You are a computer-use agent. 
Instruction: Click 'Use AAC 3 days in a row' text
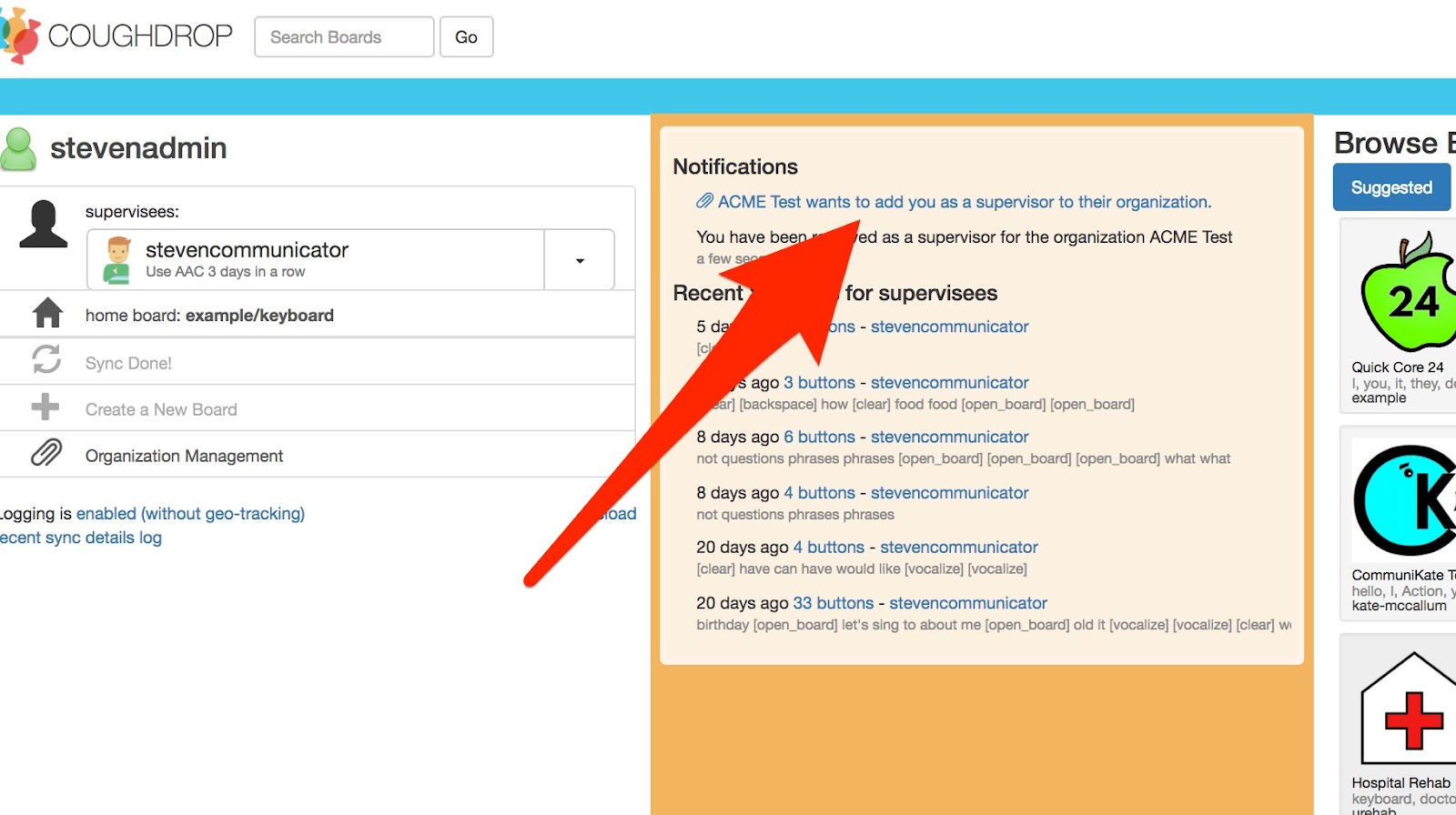click(226, 272)
